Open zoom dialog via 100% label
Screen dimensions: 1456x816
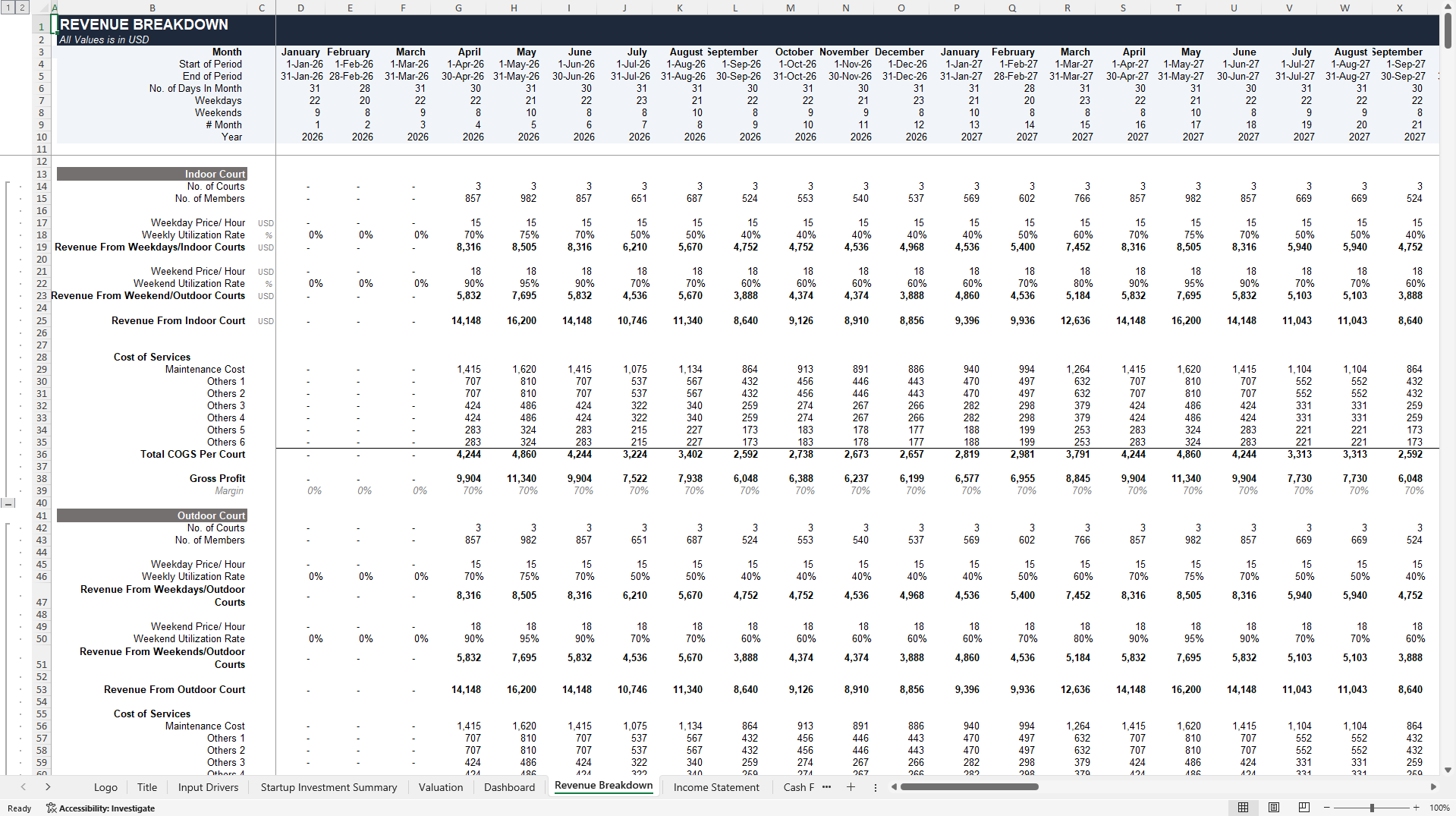(1439, 808)
